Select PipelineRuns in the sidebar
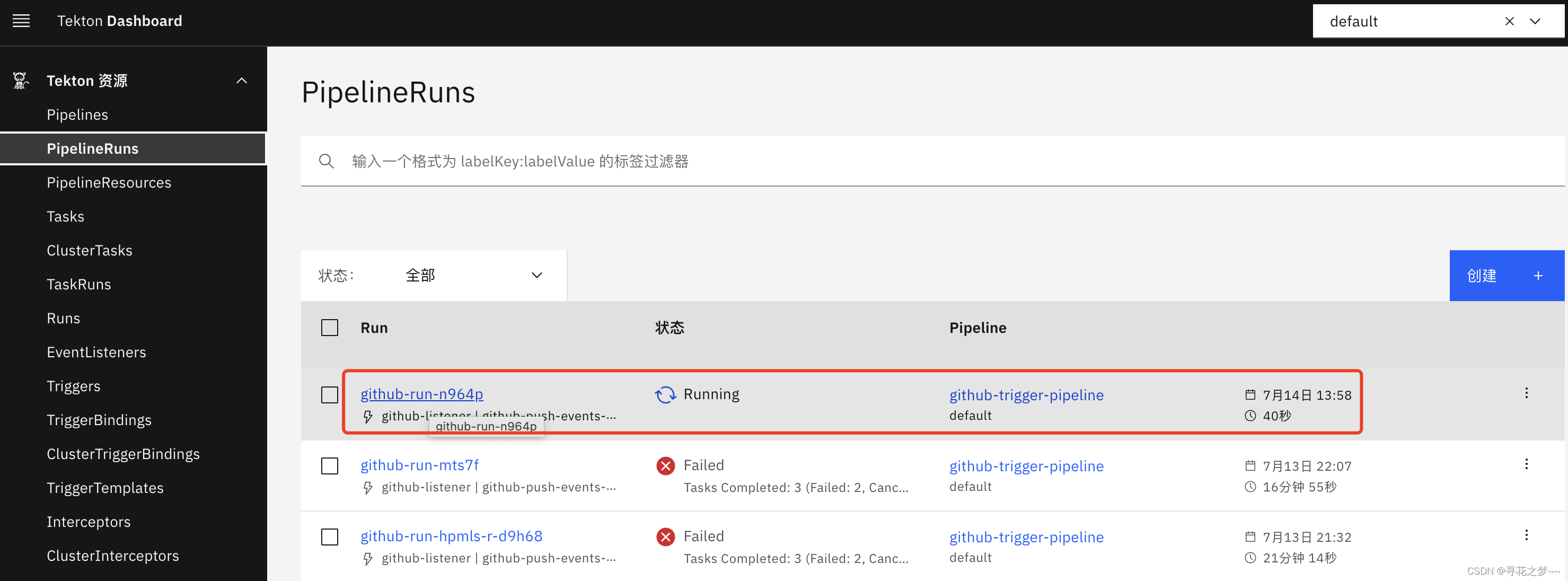Screen dimensions: 1568x581 coord(133,148)
